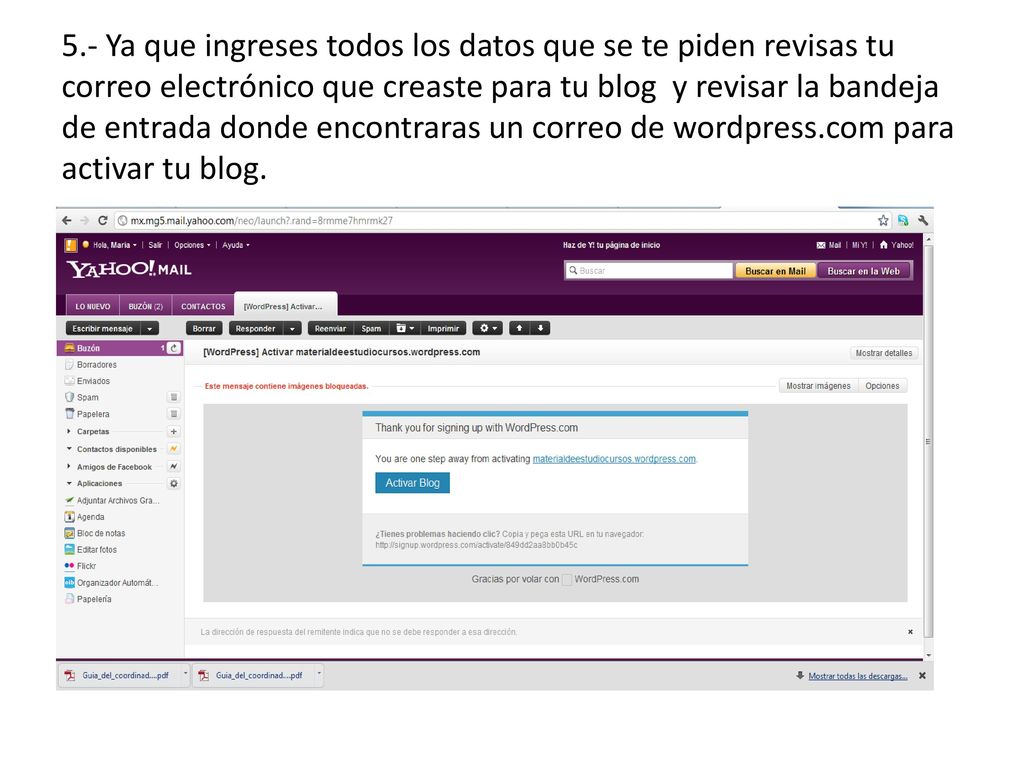Open the Hola, Maria account dropdown
The height and width of the screenshot is (768, 1024).
pyautogui.click(x=114, y=246)
